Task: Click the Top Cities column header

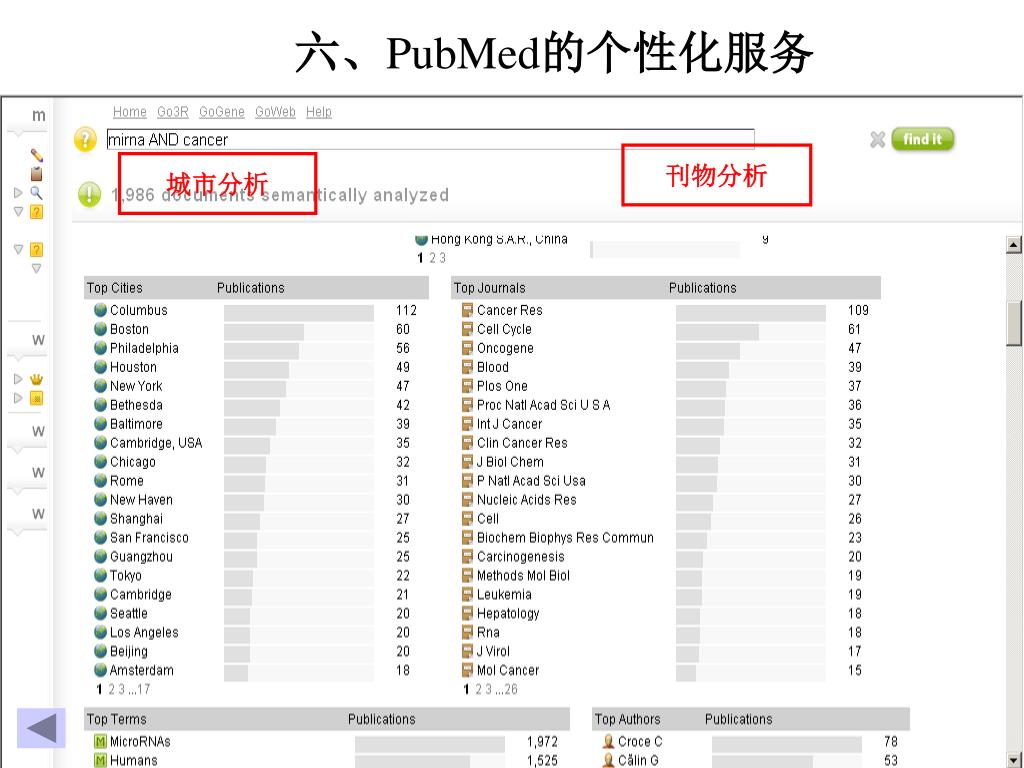Action: [x=114, y=288]
